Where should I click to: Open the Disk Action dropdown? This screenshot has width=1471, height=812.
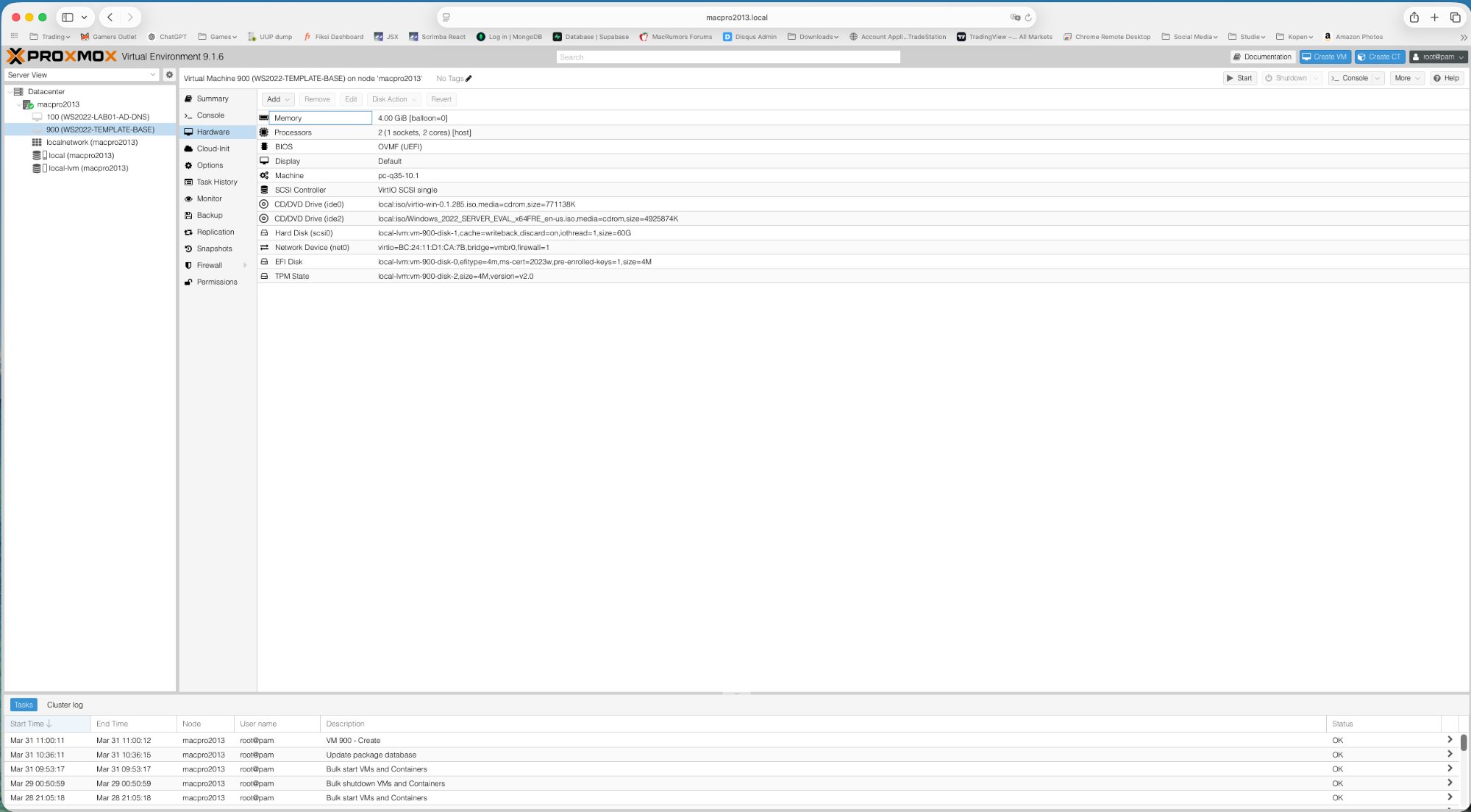click(x=393, y=99)
